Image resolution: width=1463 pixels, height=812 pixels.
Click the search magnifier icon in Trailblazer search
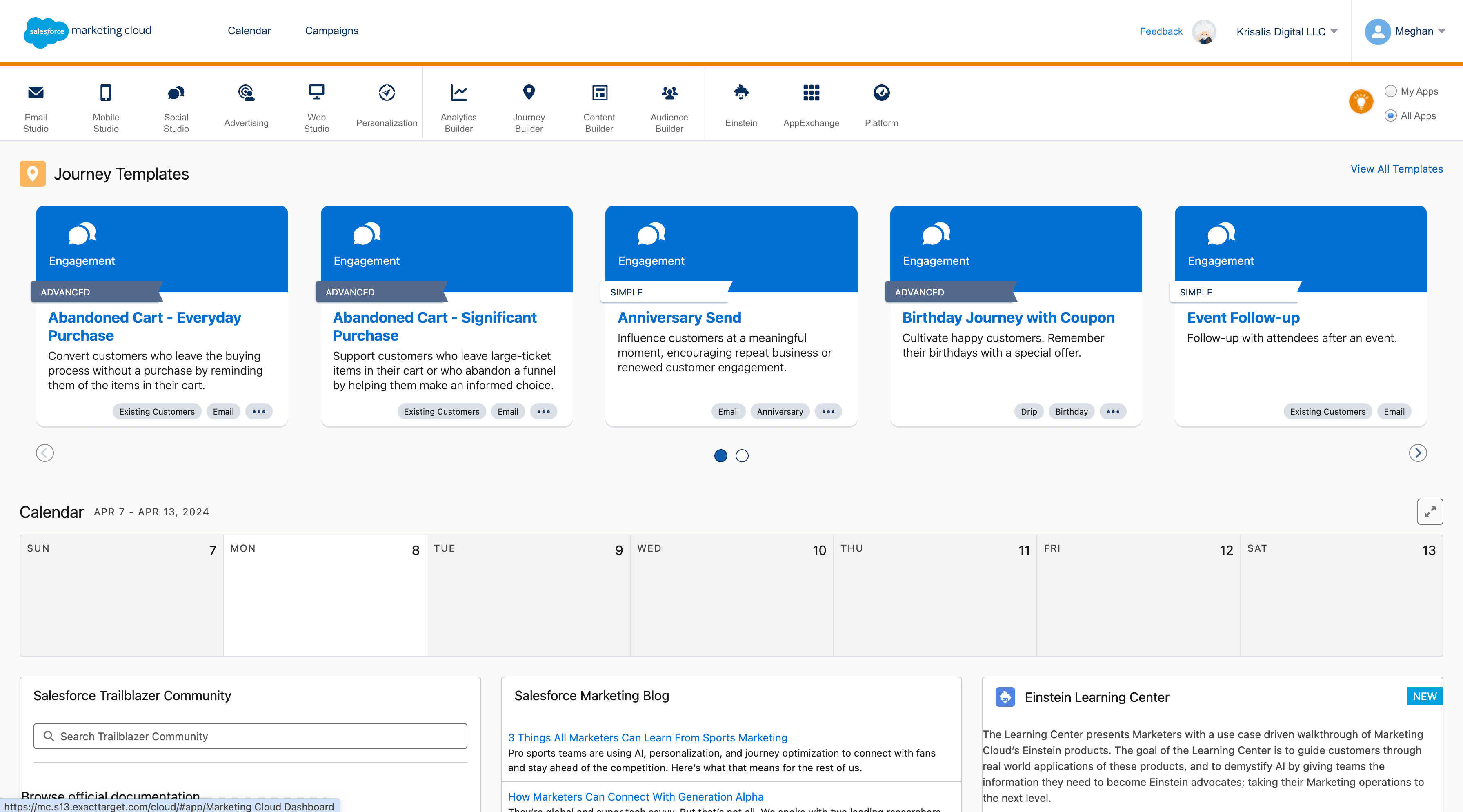pyautogui.click(x=49, y=736)
